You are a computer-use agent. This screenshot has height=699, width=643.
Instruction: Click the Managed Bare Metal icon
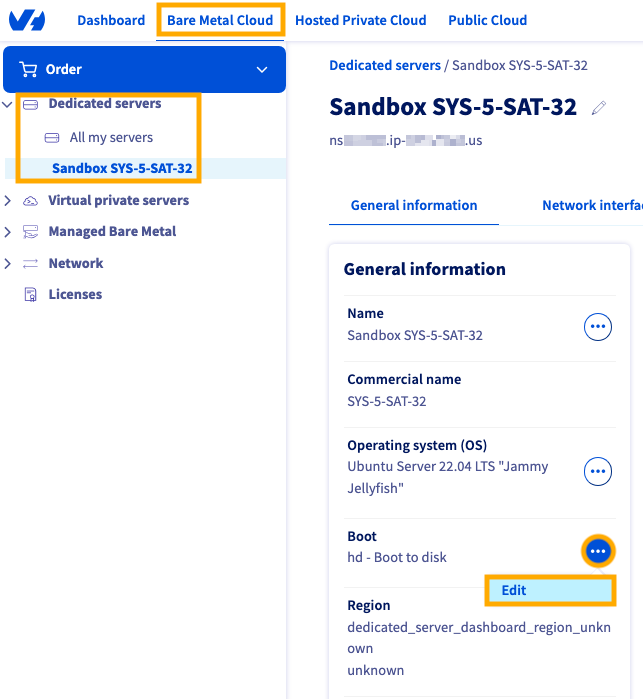(30, 232)
